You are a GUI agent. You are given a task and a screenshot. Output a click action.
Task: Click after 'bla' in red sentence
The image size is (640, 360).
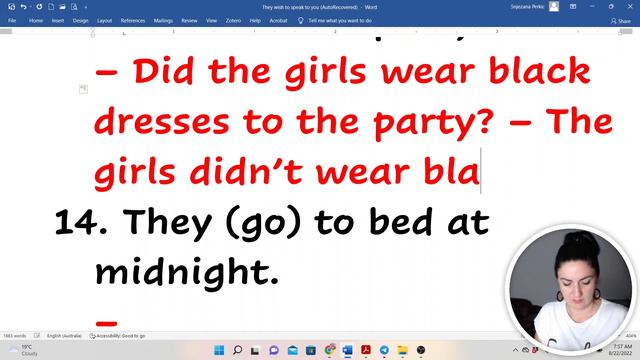click(481, 171)
